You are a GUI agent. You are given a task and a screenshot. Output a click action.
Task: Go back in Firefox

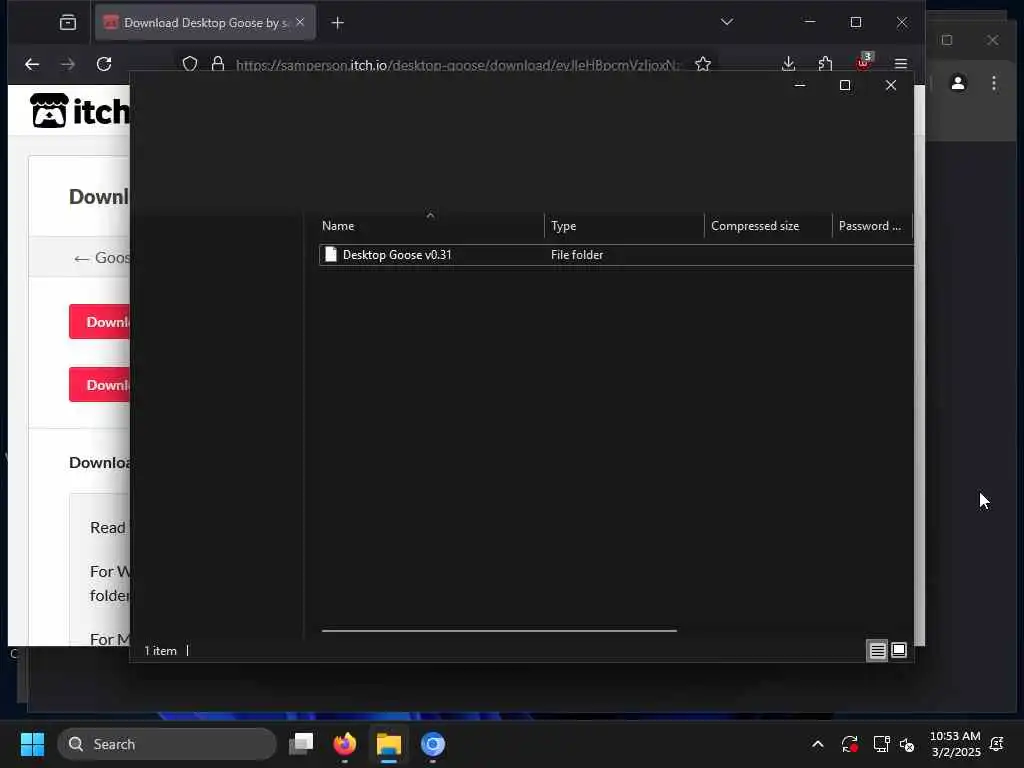(32, 64)
